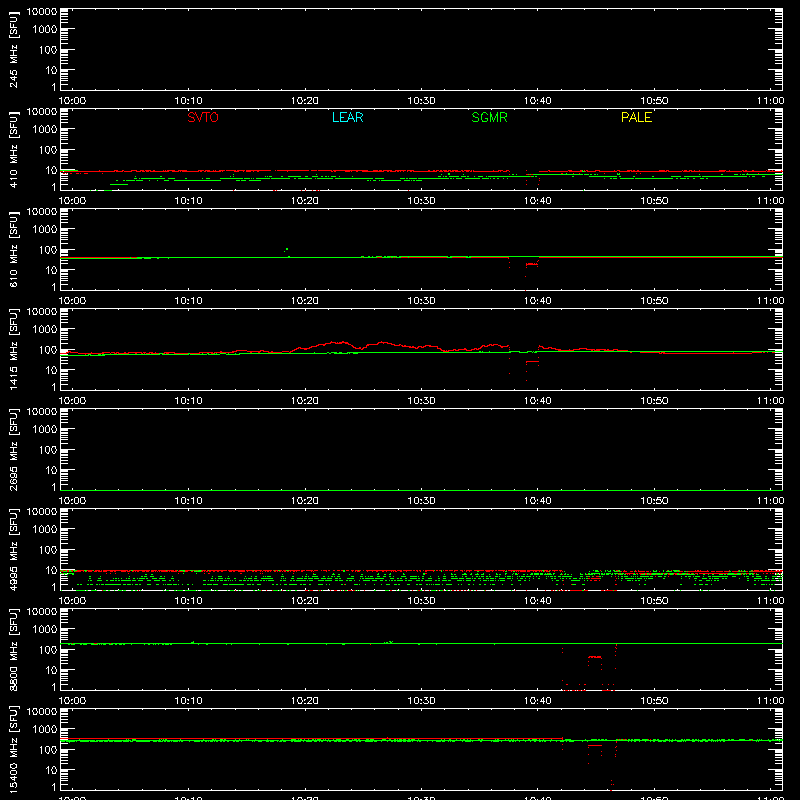The height and width of the screenshot is (800, 800).
Task: Click the green SGMR legend label
Action: click(489, 117)
